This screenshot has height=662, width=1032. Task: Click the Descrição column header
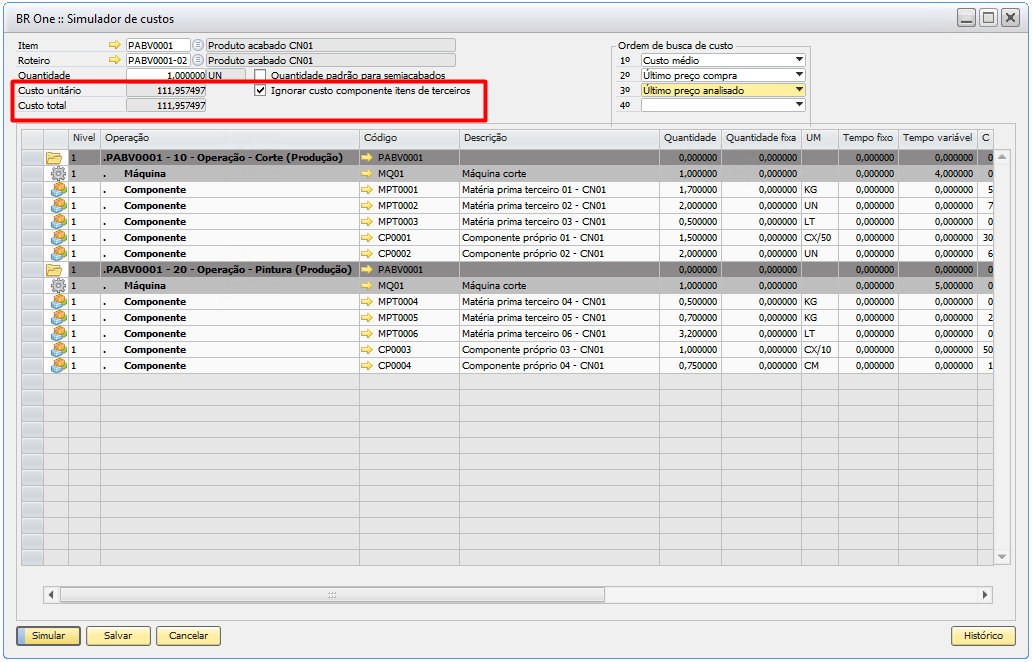click(559, 137)
